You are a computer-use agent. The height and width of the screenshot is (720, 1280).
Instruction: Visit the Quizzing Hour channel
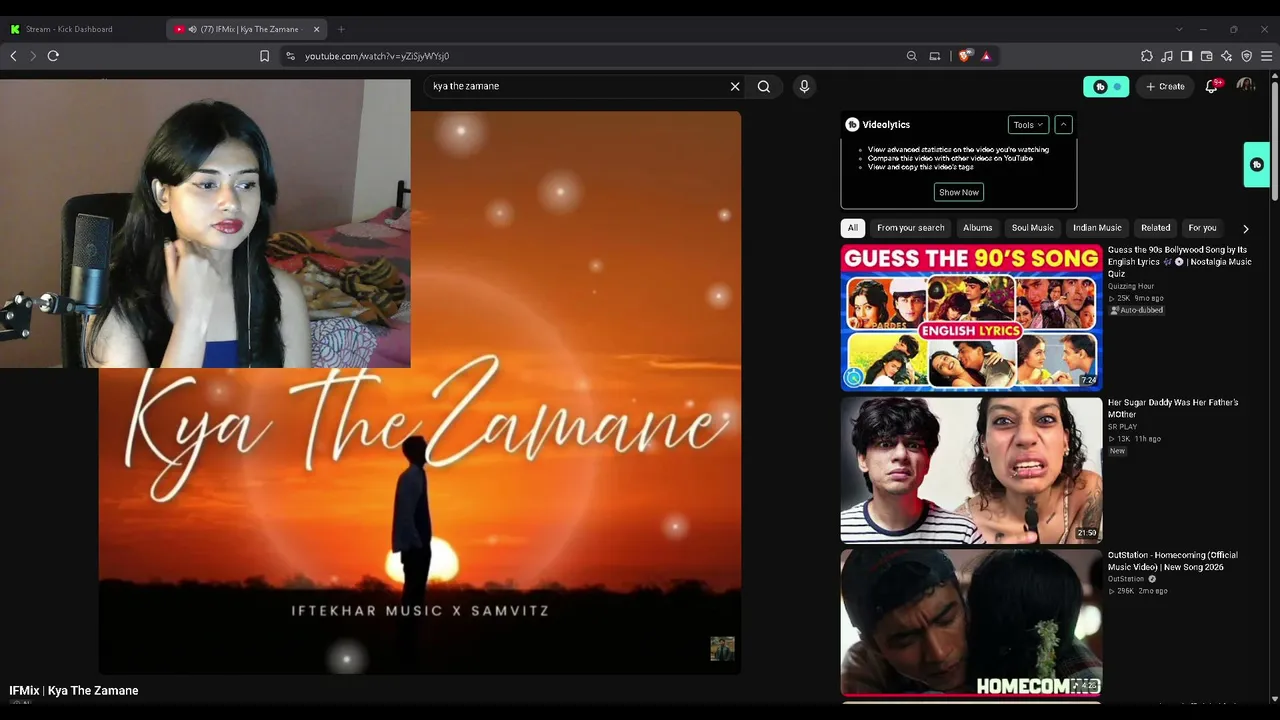coord(1131,286)
